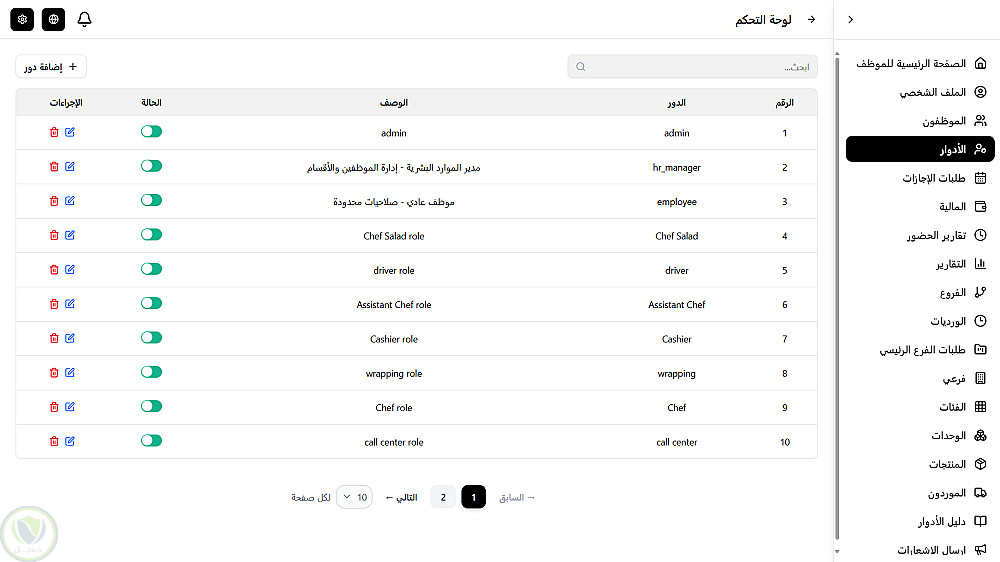
Task: Go to page 2 of roles
Action: (443, 497)
